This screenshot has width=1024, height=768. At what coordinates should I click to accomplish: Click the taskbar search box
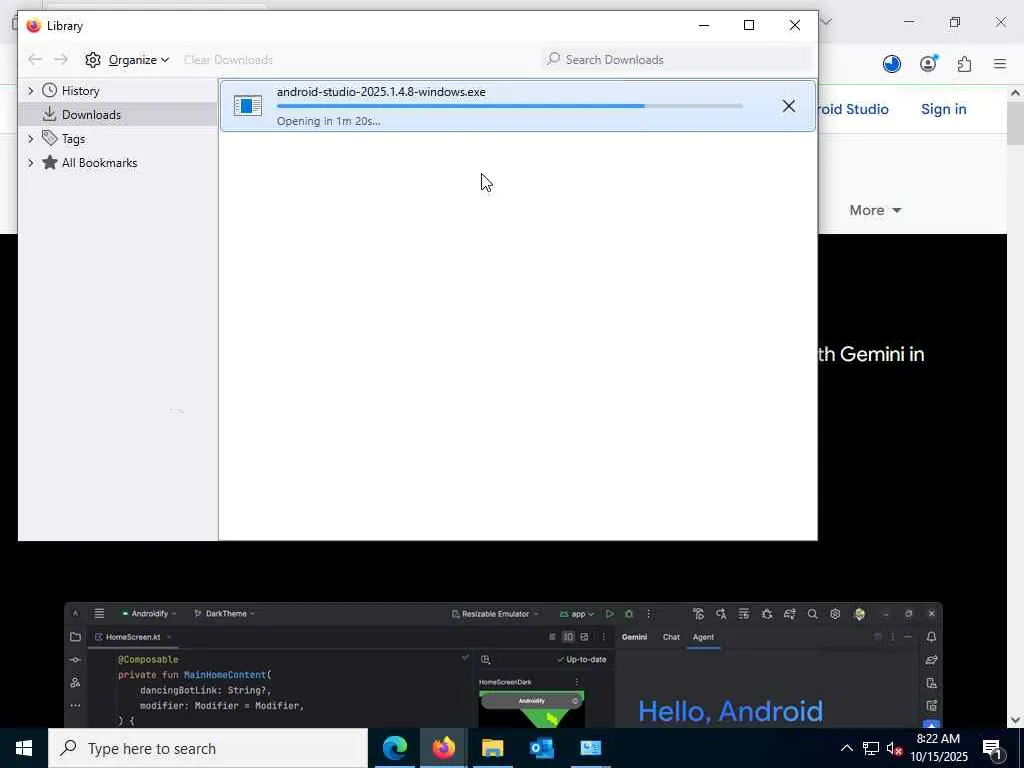pyautogui.click(x=208, y=748)
